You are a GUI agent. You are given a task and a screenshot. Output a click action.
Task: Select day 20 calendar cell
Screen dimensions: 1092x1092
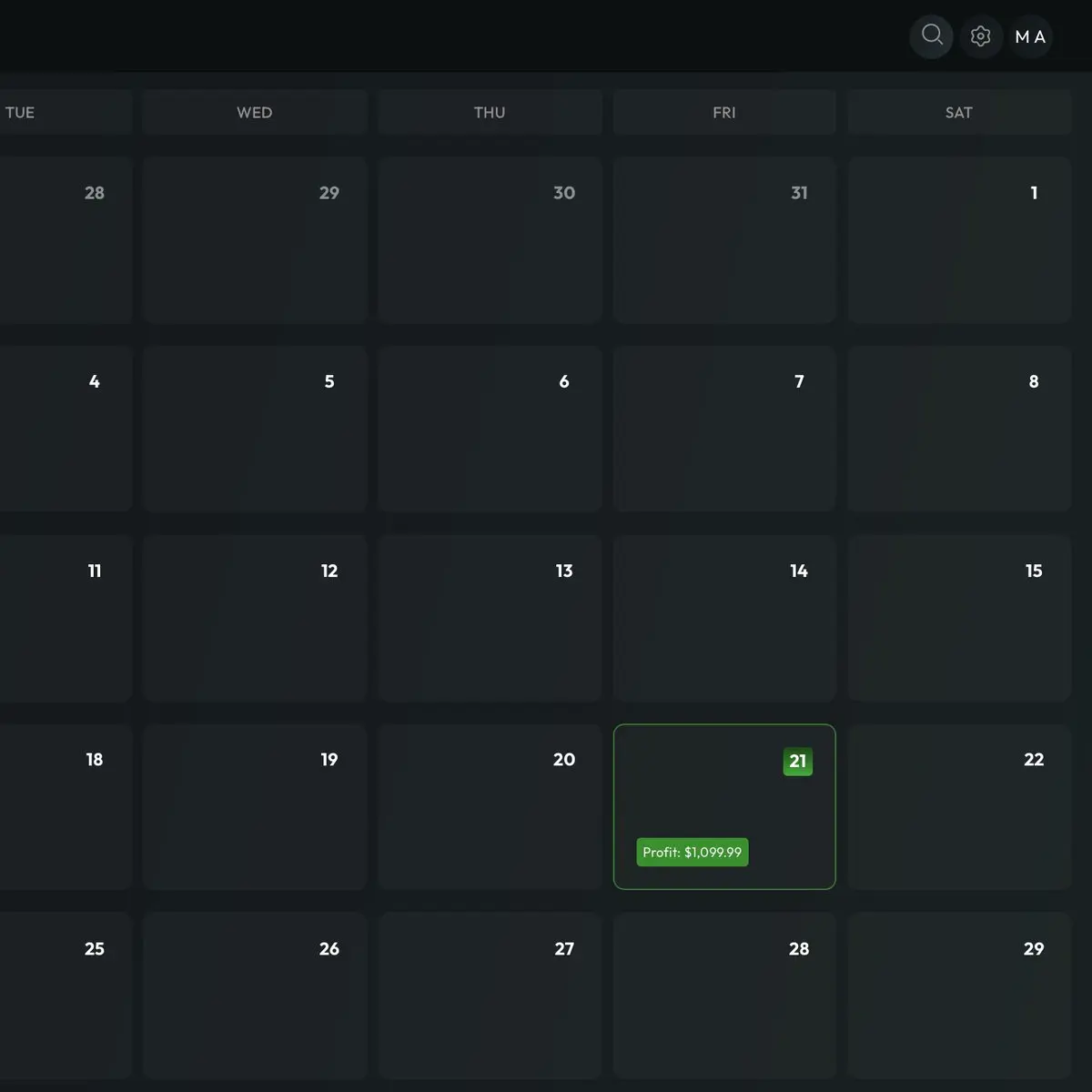tap(490, 806)
